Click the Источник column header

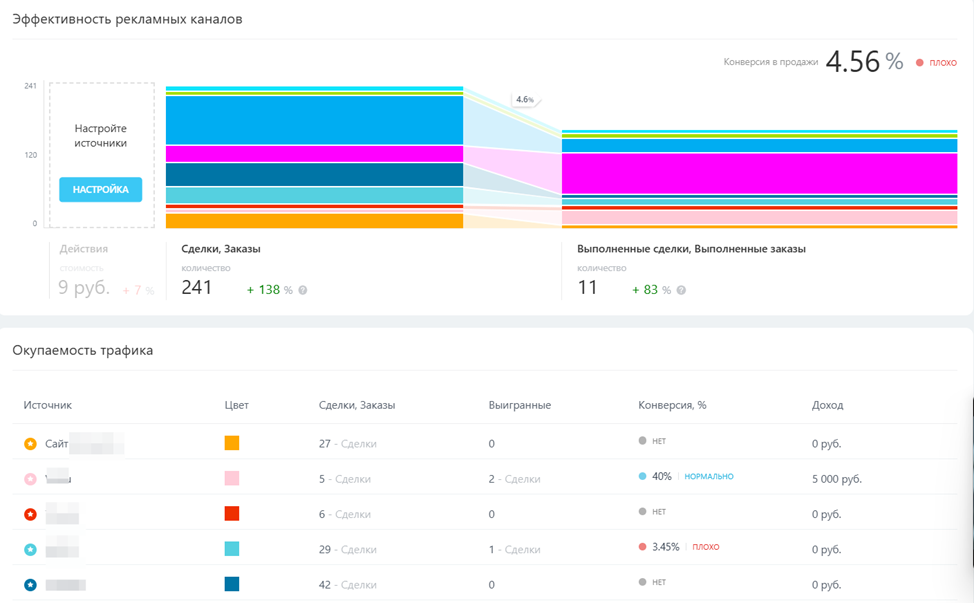48,405
